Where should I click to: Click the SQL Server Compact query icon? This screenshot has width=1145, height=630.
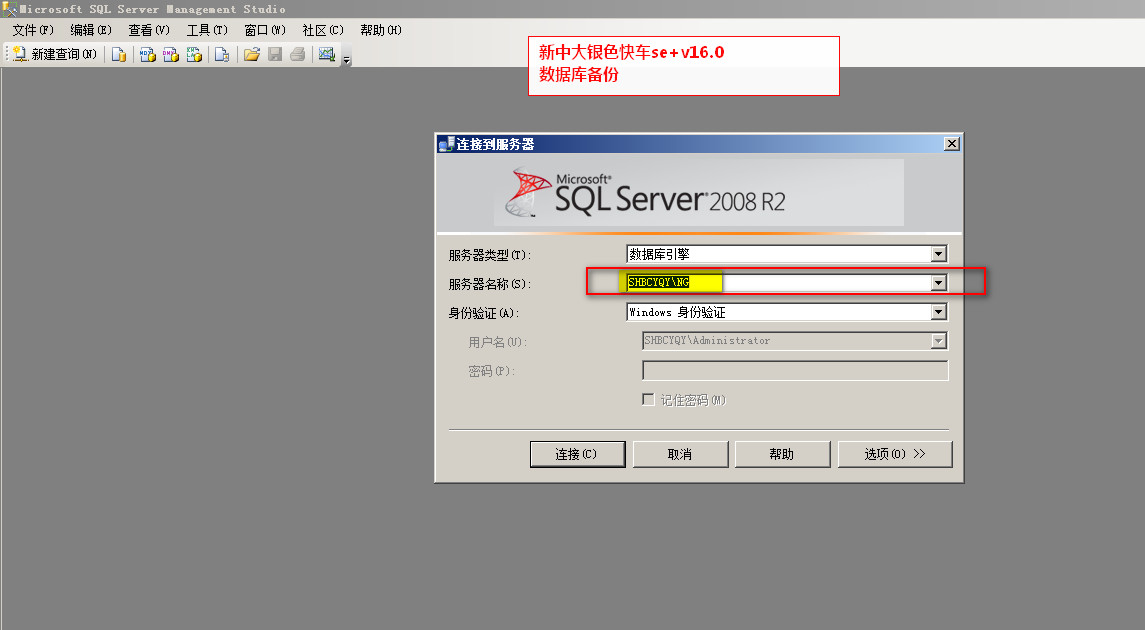pos(222,54)
